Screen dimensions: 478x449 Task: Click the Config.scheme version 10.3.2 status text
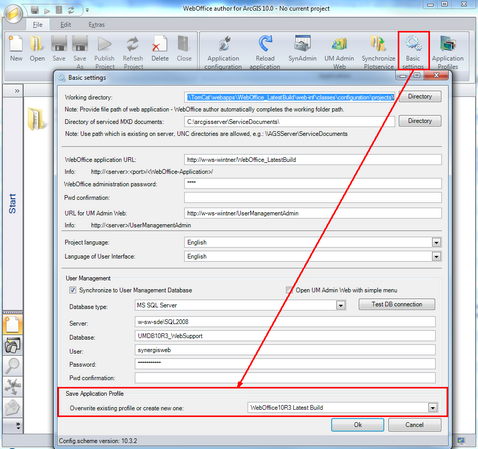(98, 441)
